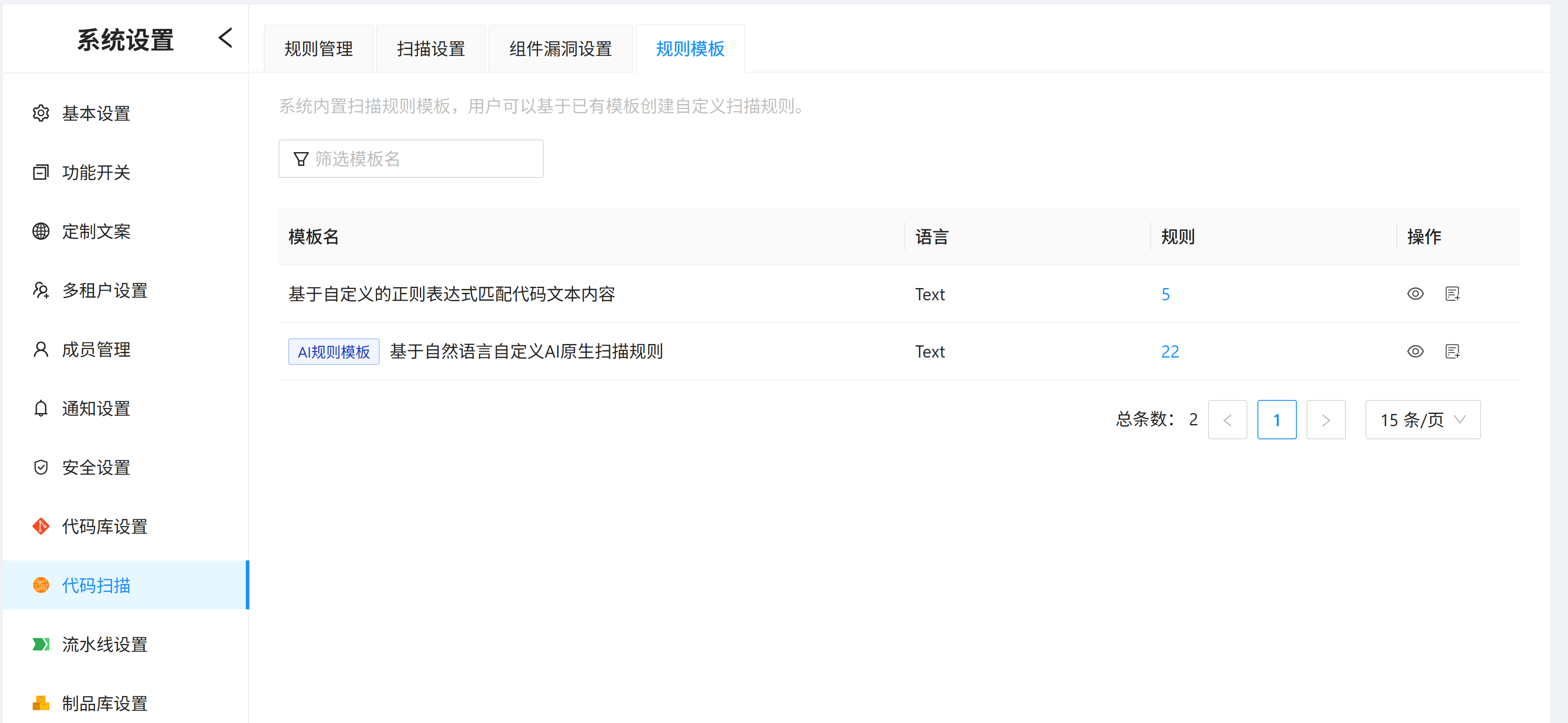Click the green 流水线设置 icon
Screen dimensions: 1568x723
click(x=41, y=644)
